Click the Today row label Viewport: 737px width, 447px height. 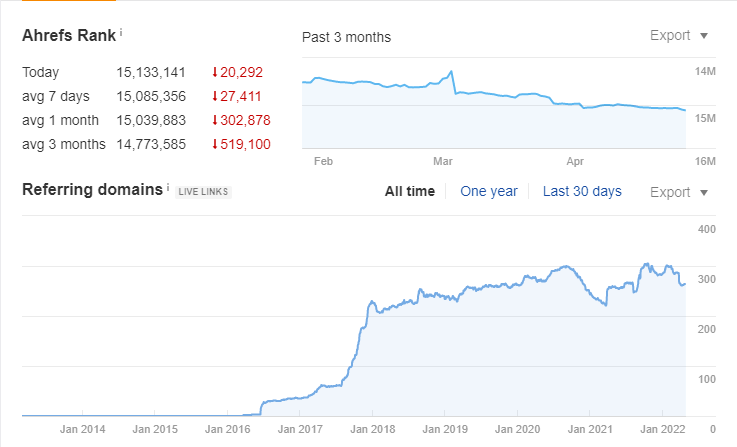[x=40, y=72]
